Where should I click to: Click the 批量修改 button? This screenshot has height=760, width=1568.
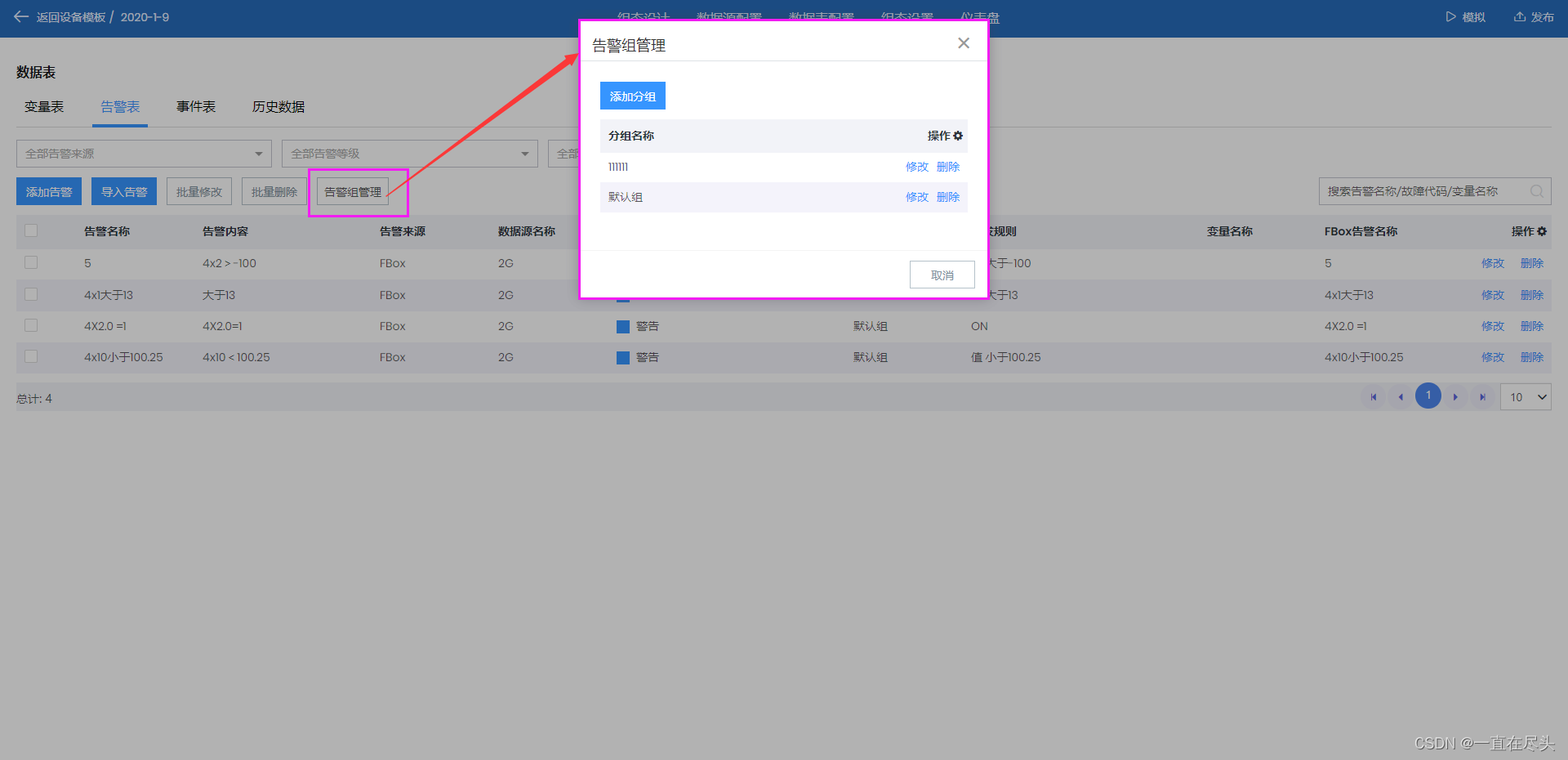point(199,192)
